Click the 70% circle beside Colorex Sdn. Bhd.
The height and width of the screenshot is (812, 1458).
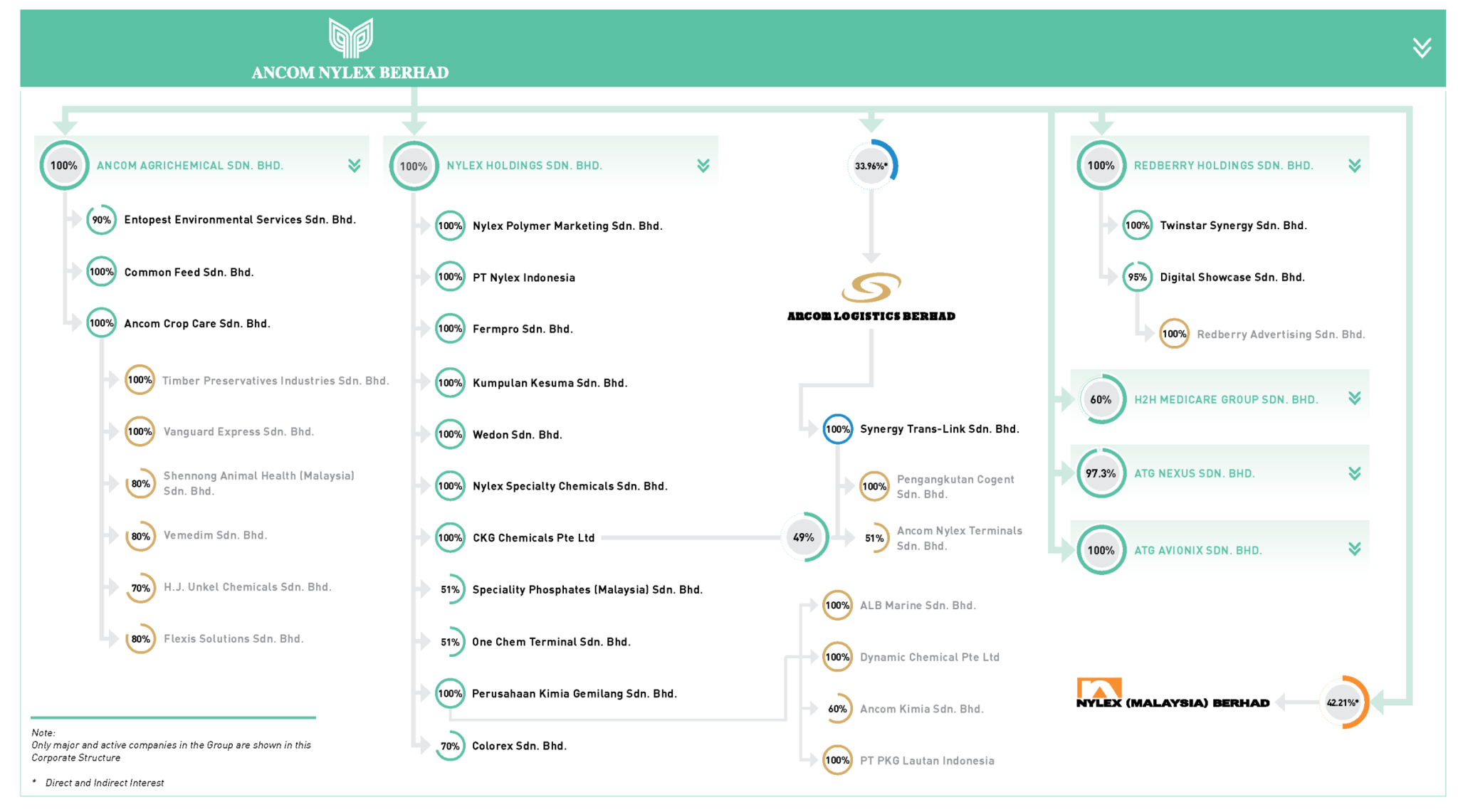coord(450,746)
